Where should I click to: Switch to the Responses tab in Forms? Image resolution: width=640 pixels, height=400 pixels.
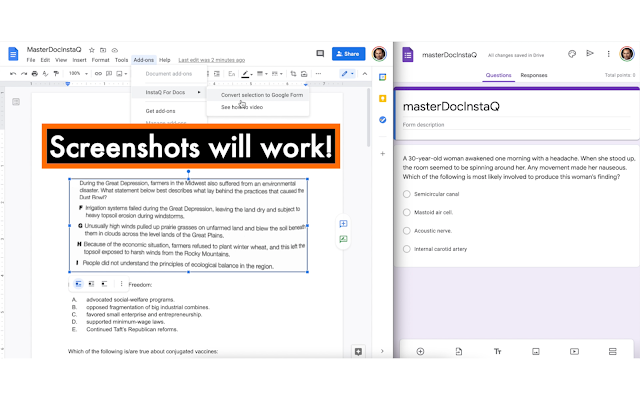tap(534, 75)
